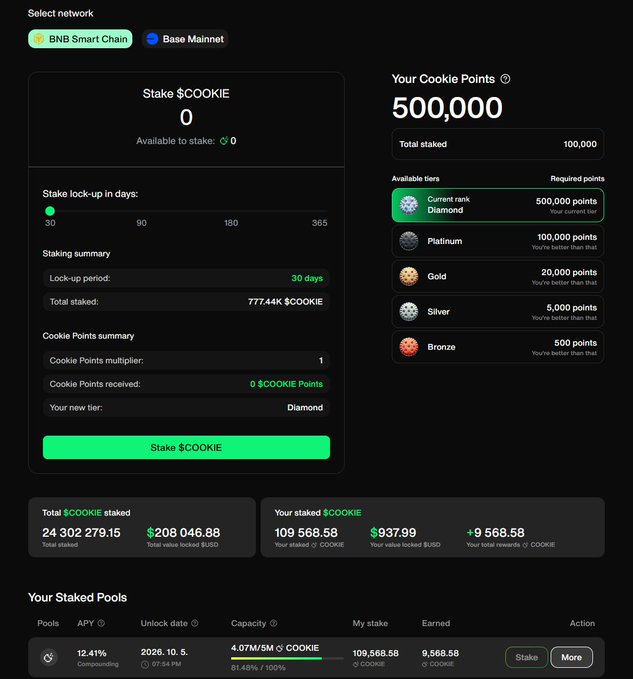Click the 0 $COOKIE Points received value
Viewport: 633px width, 679px height.
coord(286,384)
